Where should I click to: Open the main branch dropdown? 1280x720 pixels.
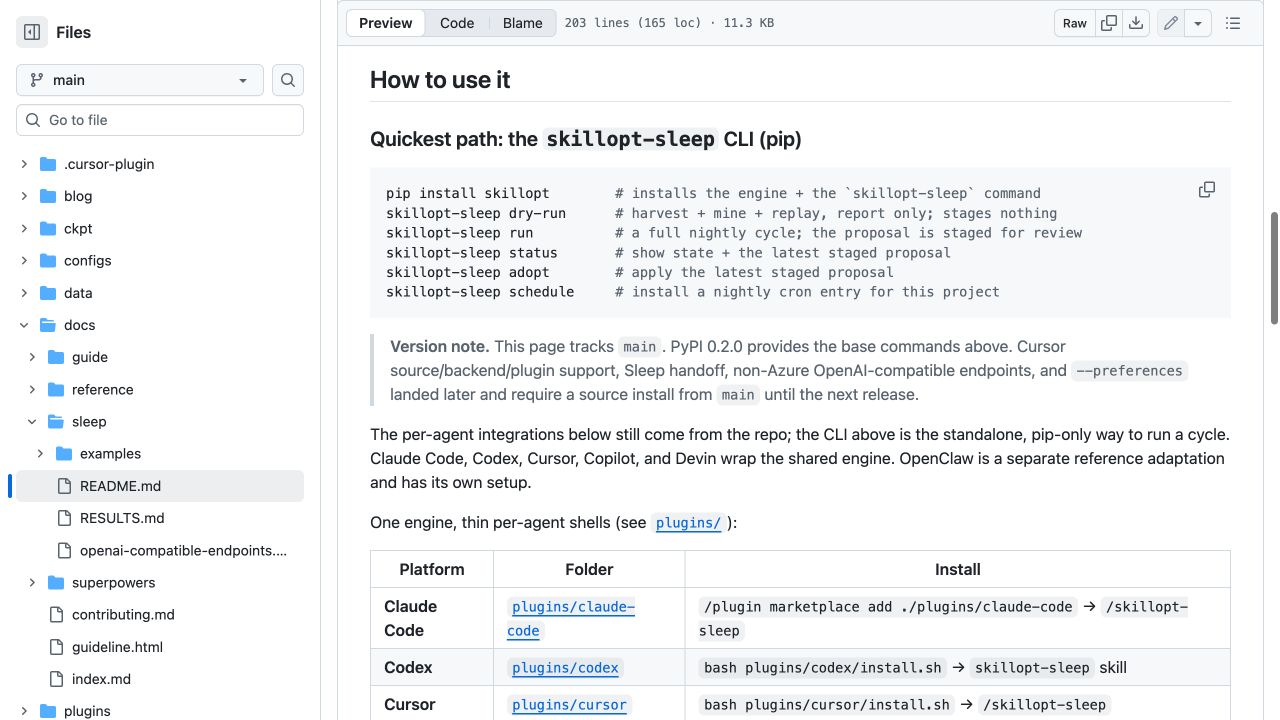pos(140,80)
